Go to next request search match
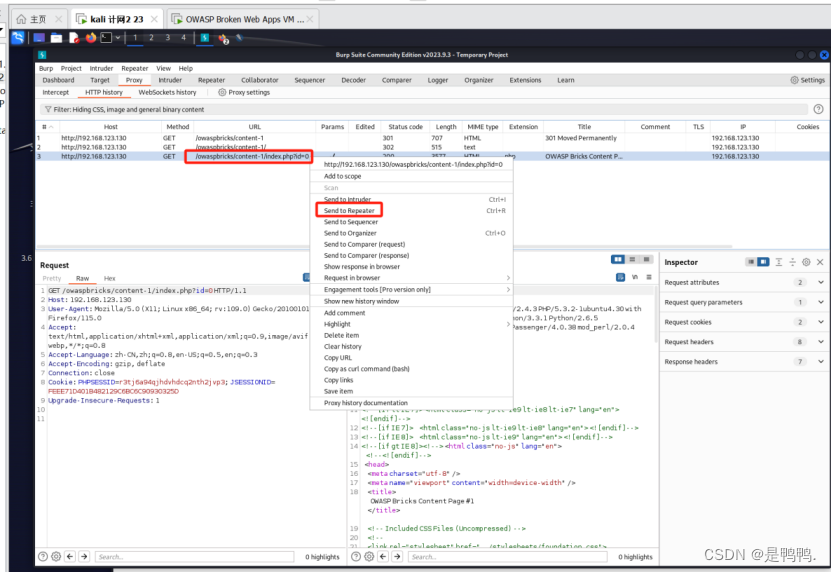831x572 pixels. click(x=84, y=557)
